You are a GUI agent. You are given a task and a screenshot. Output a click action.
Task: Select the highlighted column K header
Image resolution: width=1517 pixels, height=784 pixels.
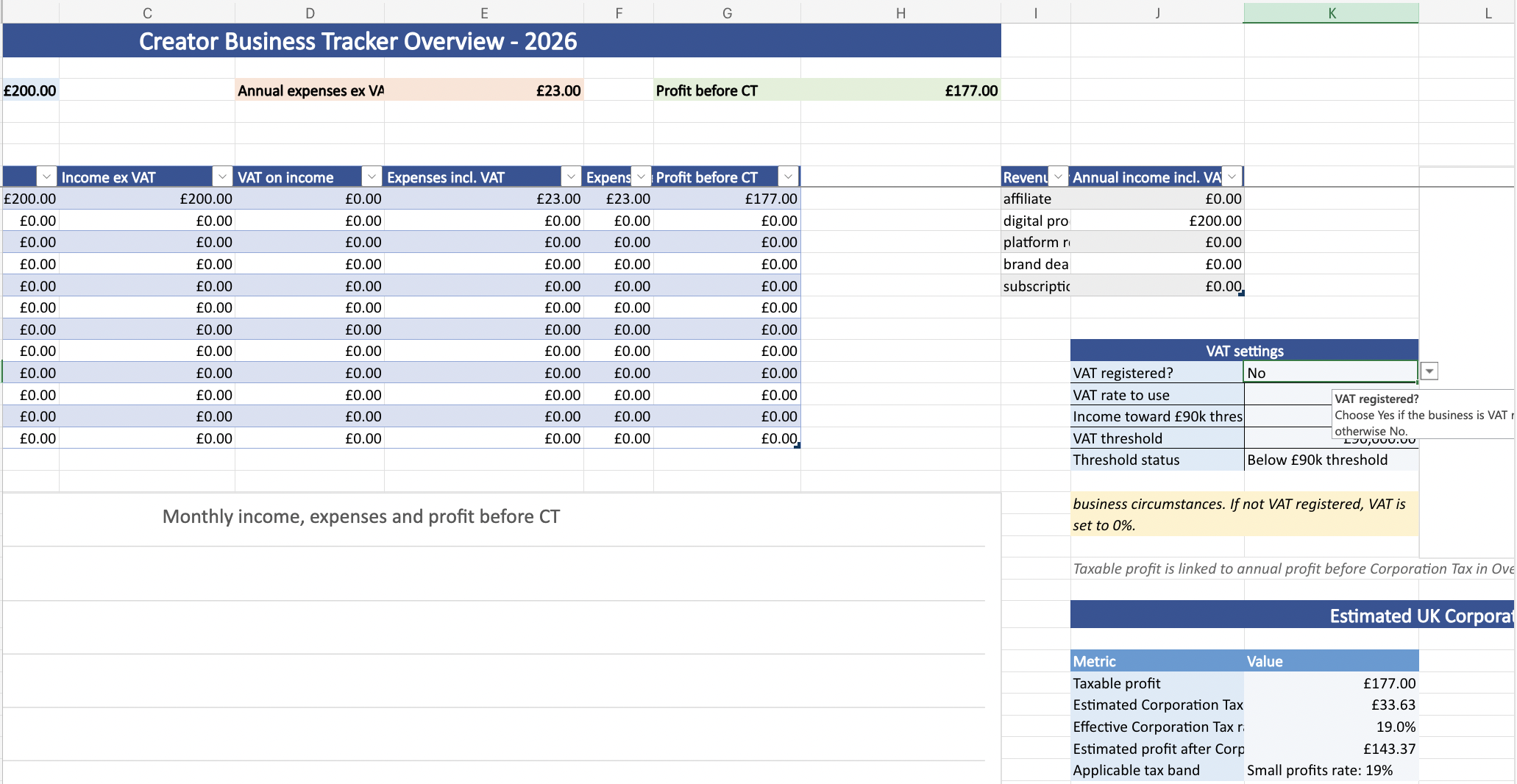click(1332, 13)
